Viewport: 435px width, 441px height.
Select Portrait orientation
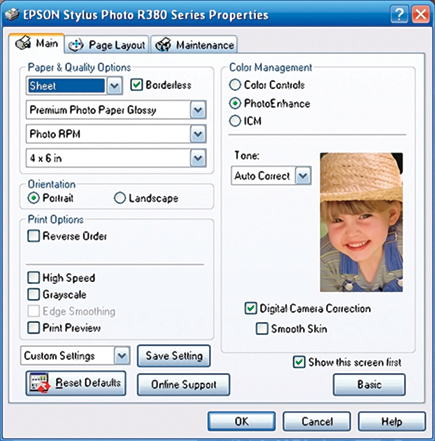pos(34,198)
